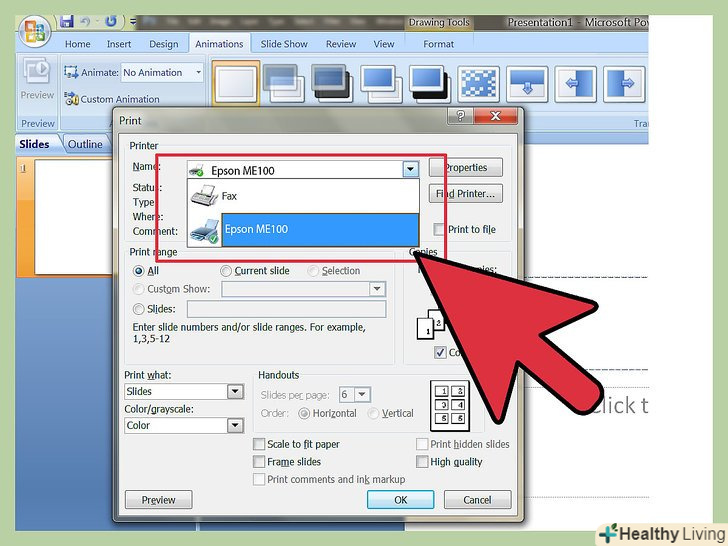Screen dimensions: 728x546
Task: Toggle Print to file checkbox
Action: coord(439,229)
